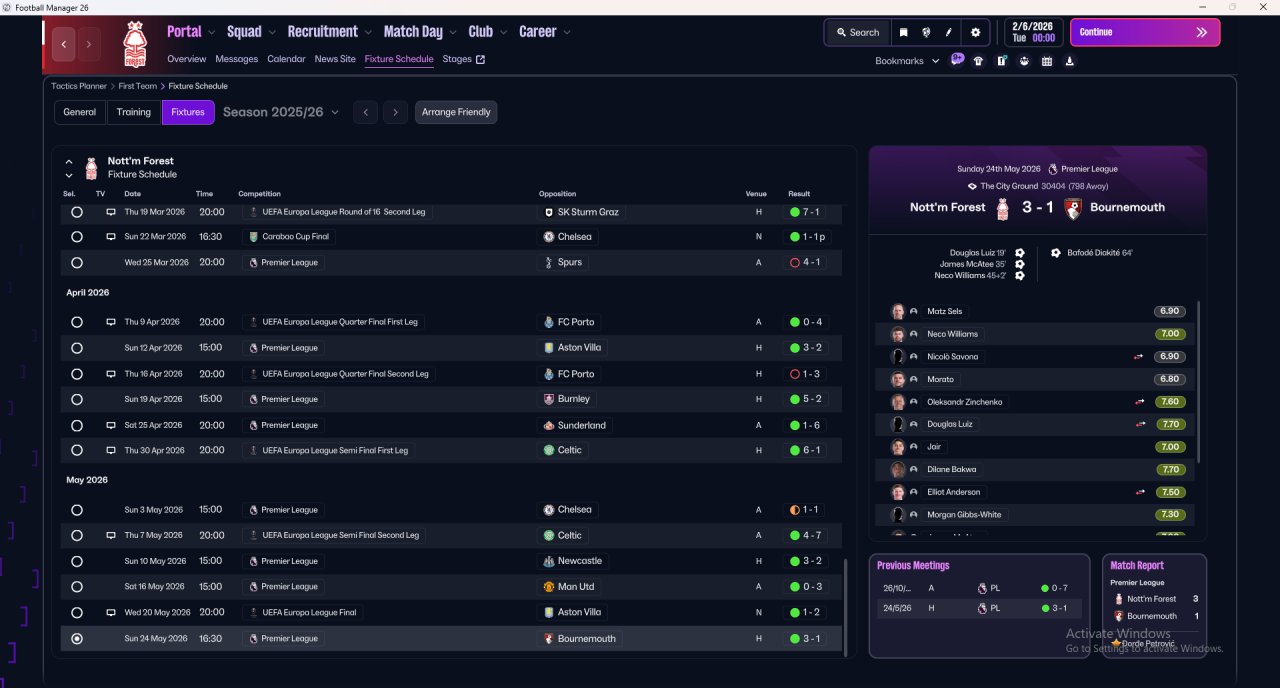Click the Search button

tap(857, 32)
